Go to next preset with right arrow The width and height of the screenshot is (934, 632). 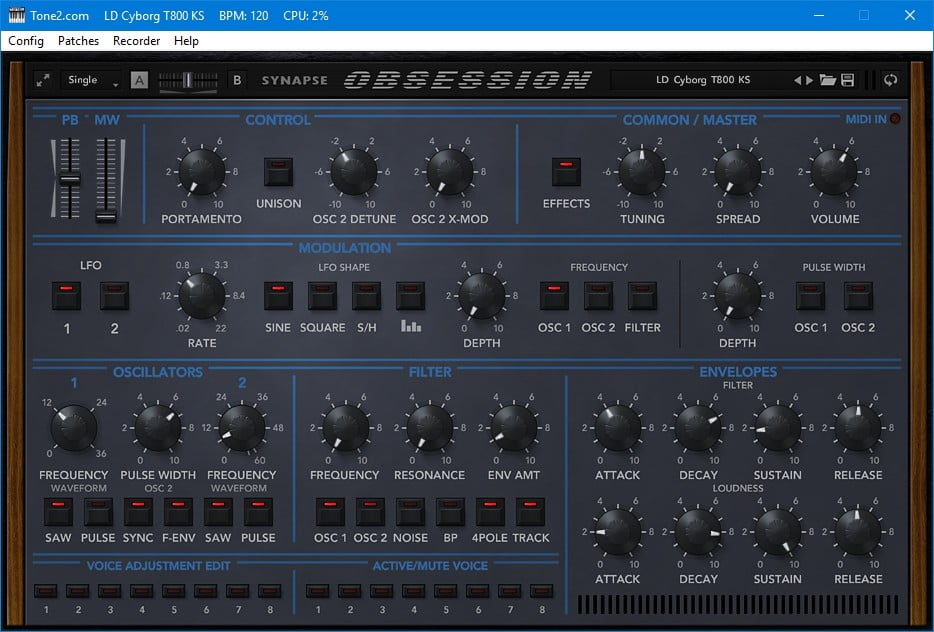(810, 80)
